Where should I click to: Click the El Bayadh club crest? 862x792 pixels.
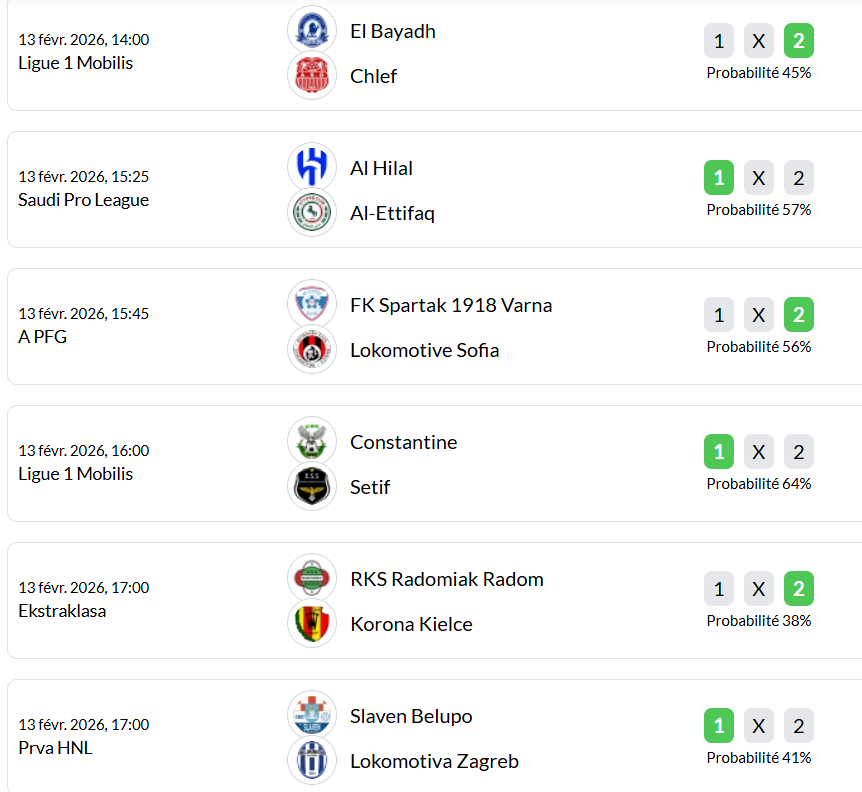(x=312, y=30)
